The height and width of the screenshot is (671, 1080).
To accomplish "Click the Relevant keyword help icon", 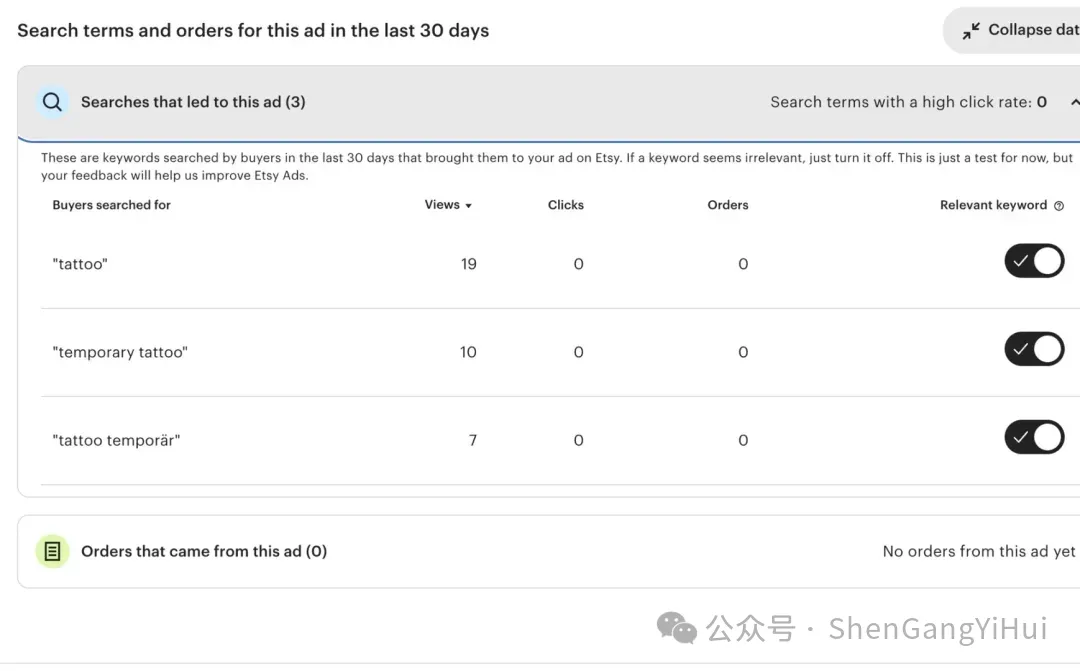I will (1059, 206).
